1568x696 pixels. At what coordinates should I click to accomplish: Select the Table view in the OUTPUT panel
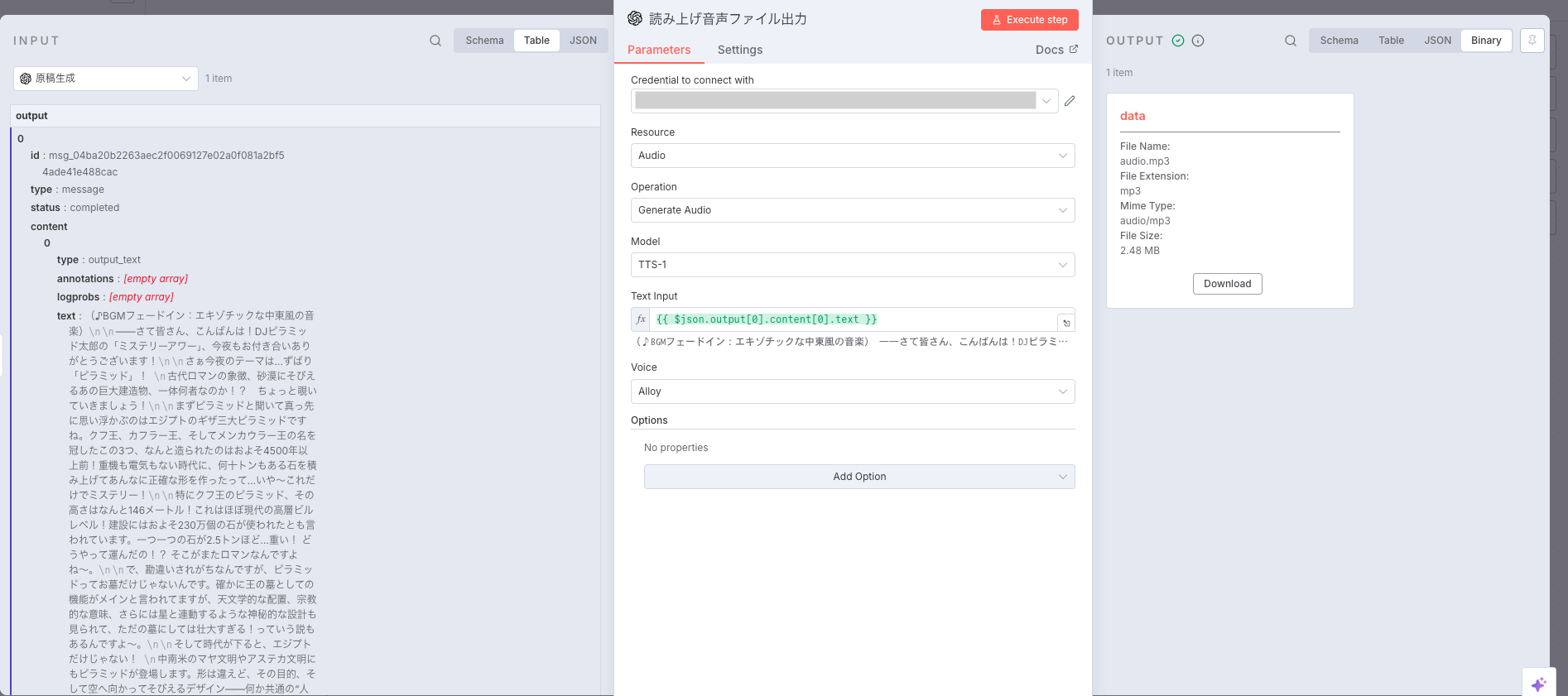(x=1391, y=41)
